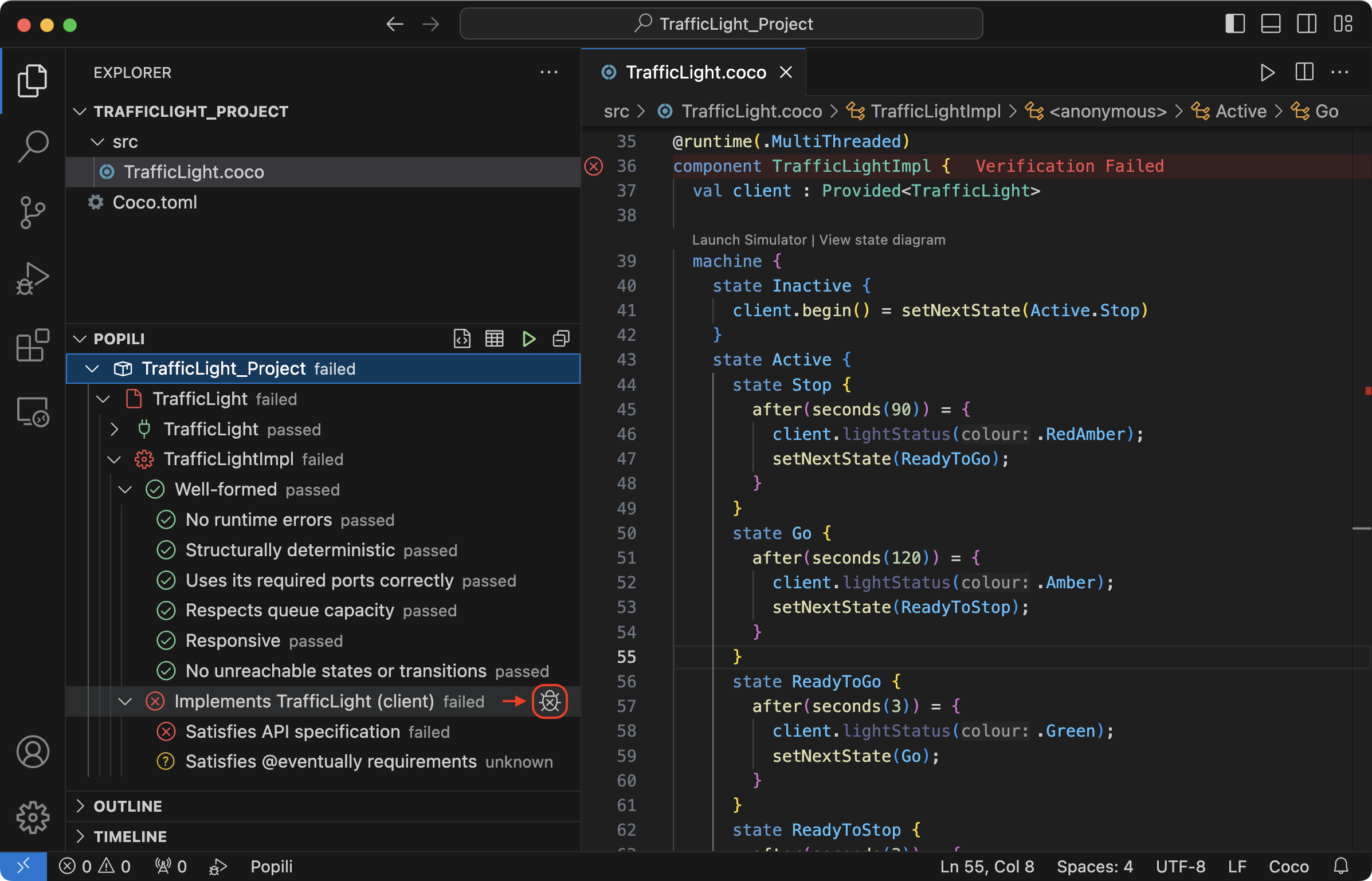This screenshot has height=881, width=1372.
Task: Run verification with Popili green play icon
Action: tap(528, 339)
